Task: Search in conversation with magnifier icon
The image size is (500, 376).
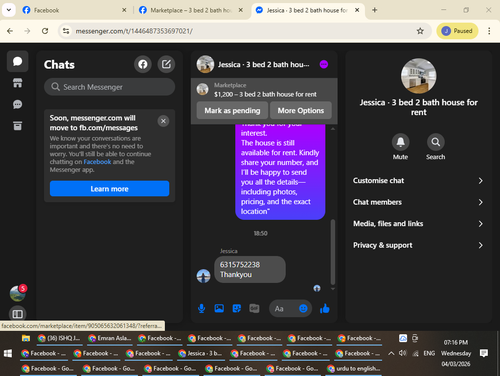Action: pyautogui.click(x=435, y=142)
